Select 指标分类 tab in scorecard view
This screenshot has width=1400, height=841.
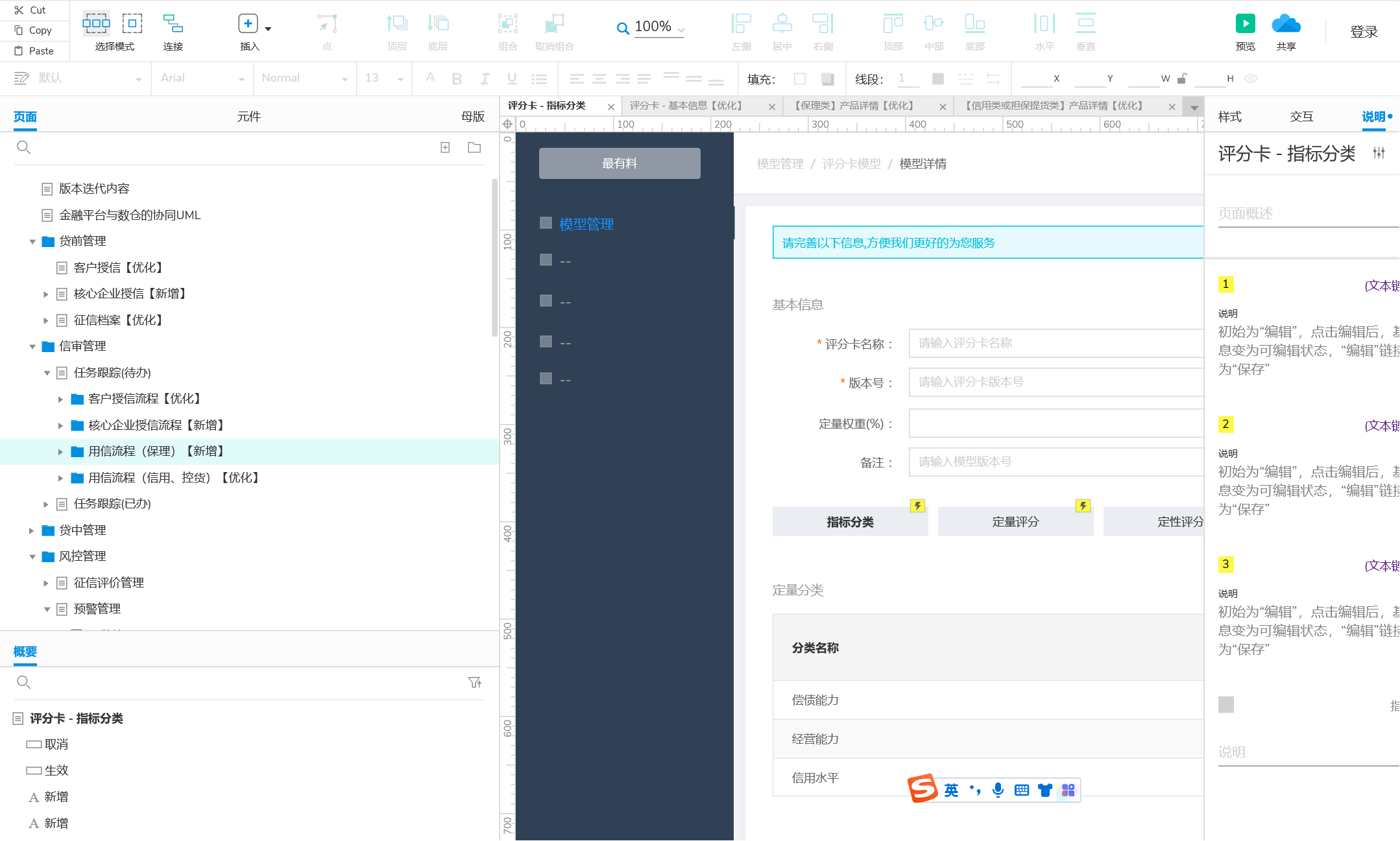[850, 521]
